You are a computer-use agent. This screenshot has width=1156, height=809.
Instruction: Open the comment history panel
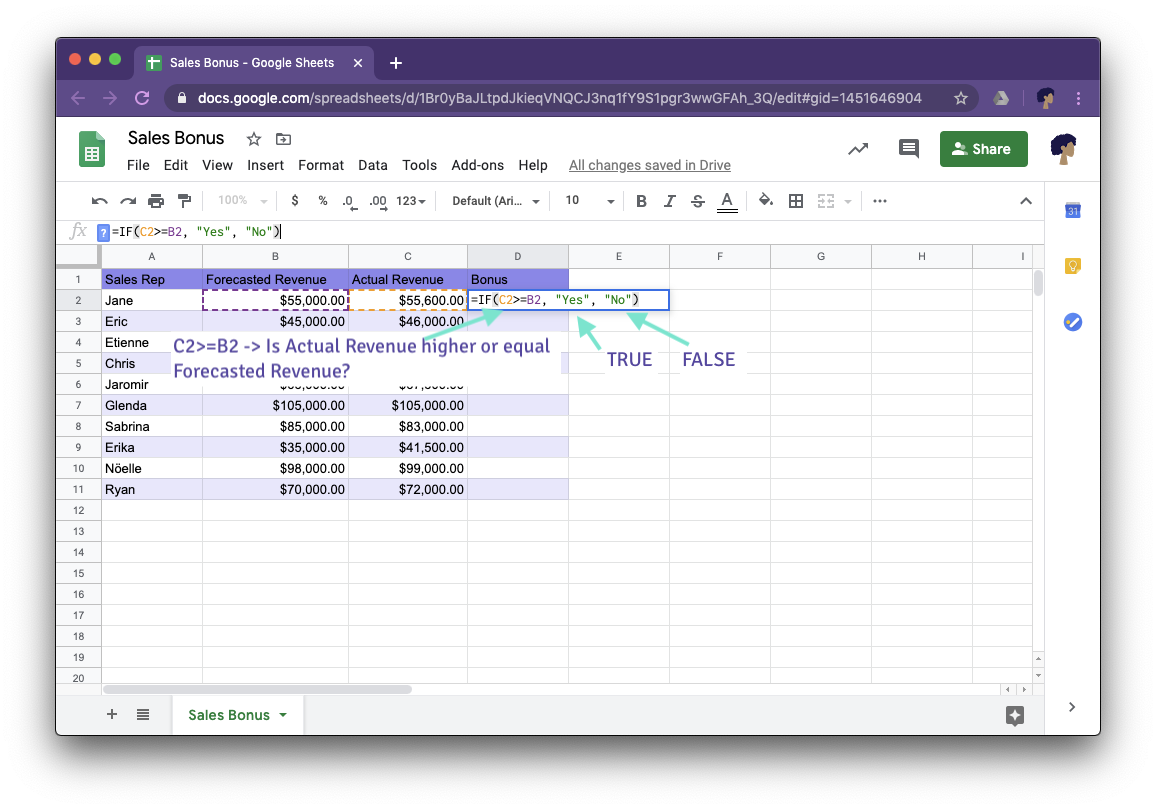tap(908, 148)
